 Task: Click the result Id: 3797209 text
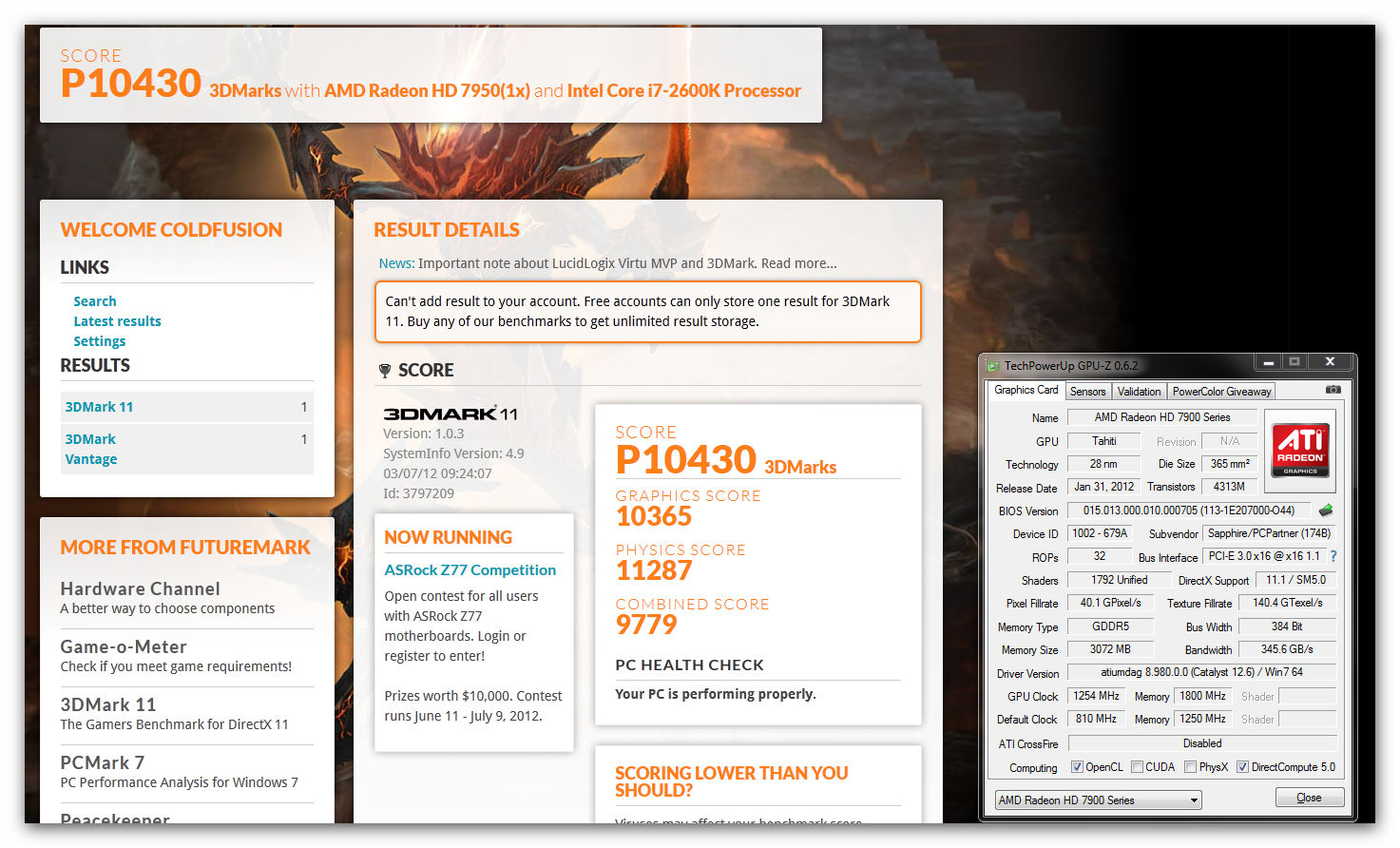coord(418,493)
